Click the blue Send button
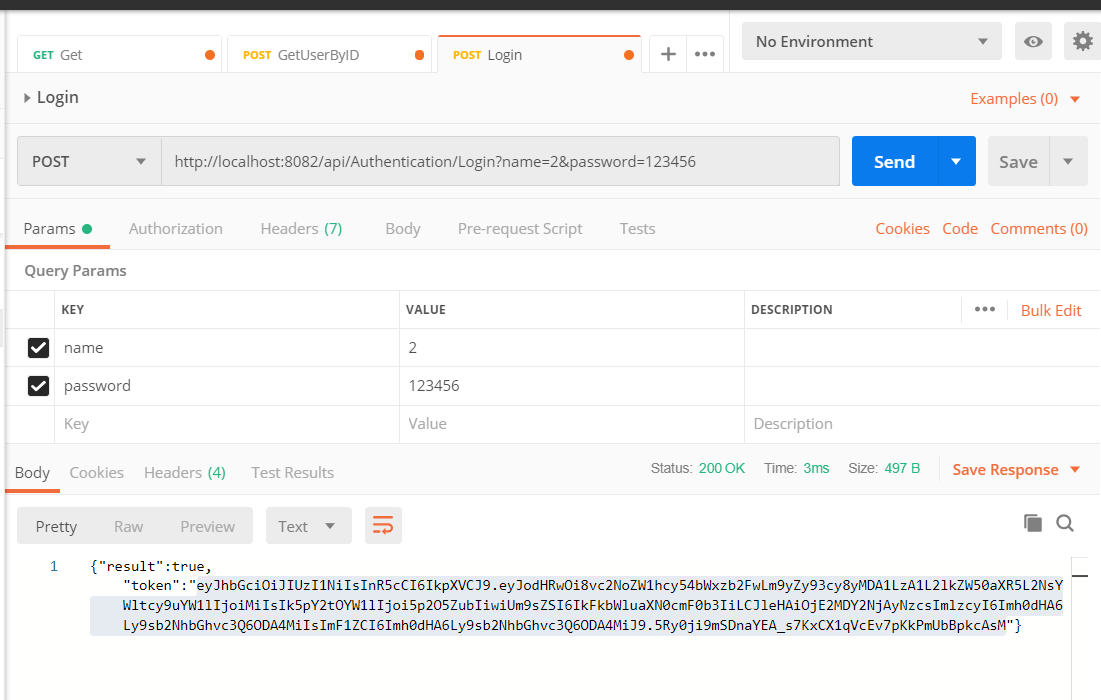 (895, 161)
